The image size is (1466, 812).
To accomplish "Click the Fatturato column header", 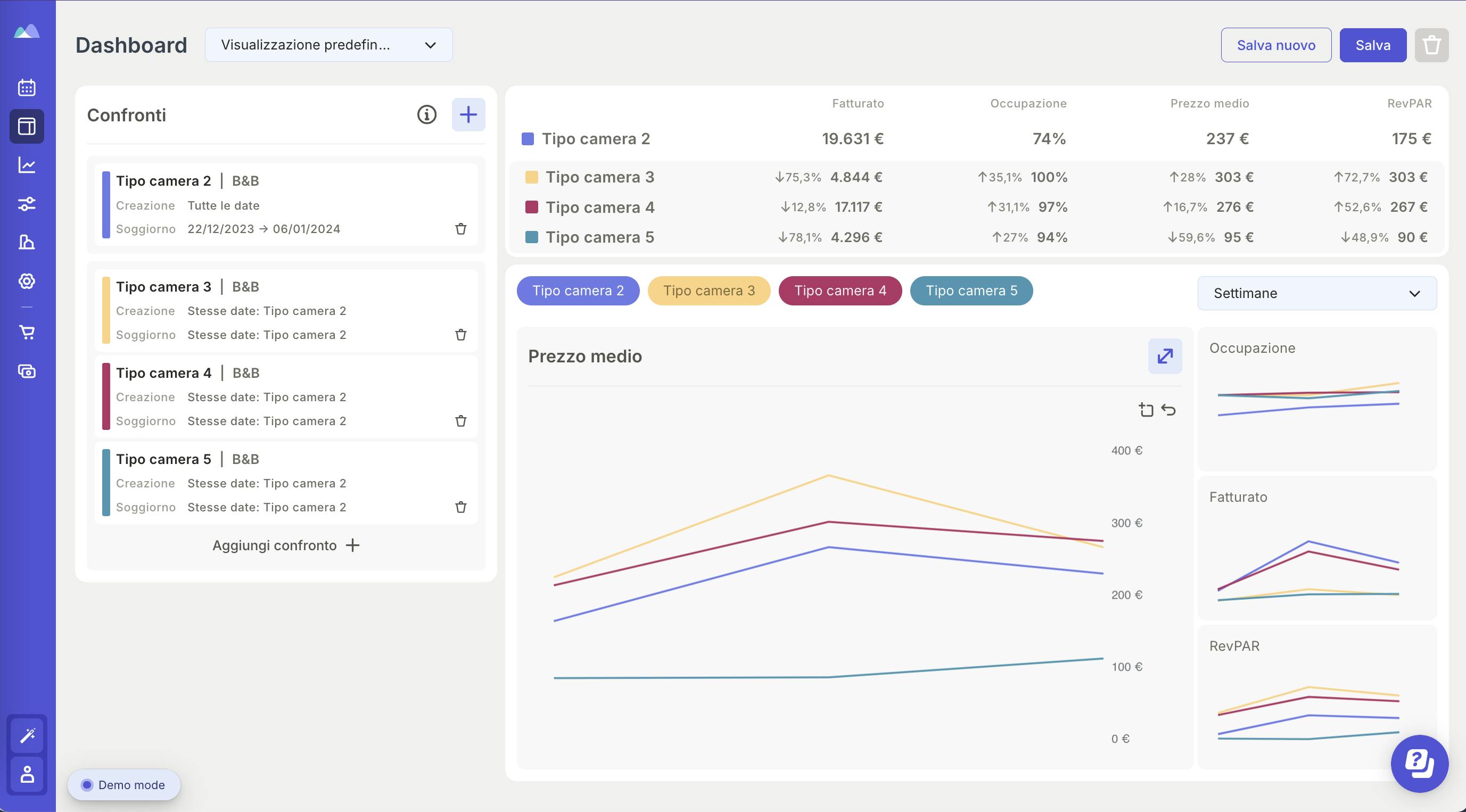I will pos(858,104).
